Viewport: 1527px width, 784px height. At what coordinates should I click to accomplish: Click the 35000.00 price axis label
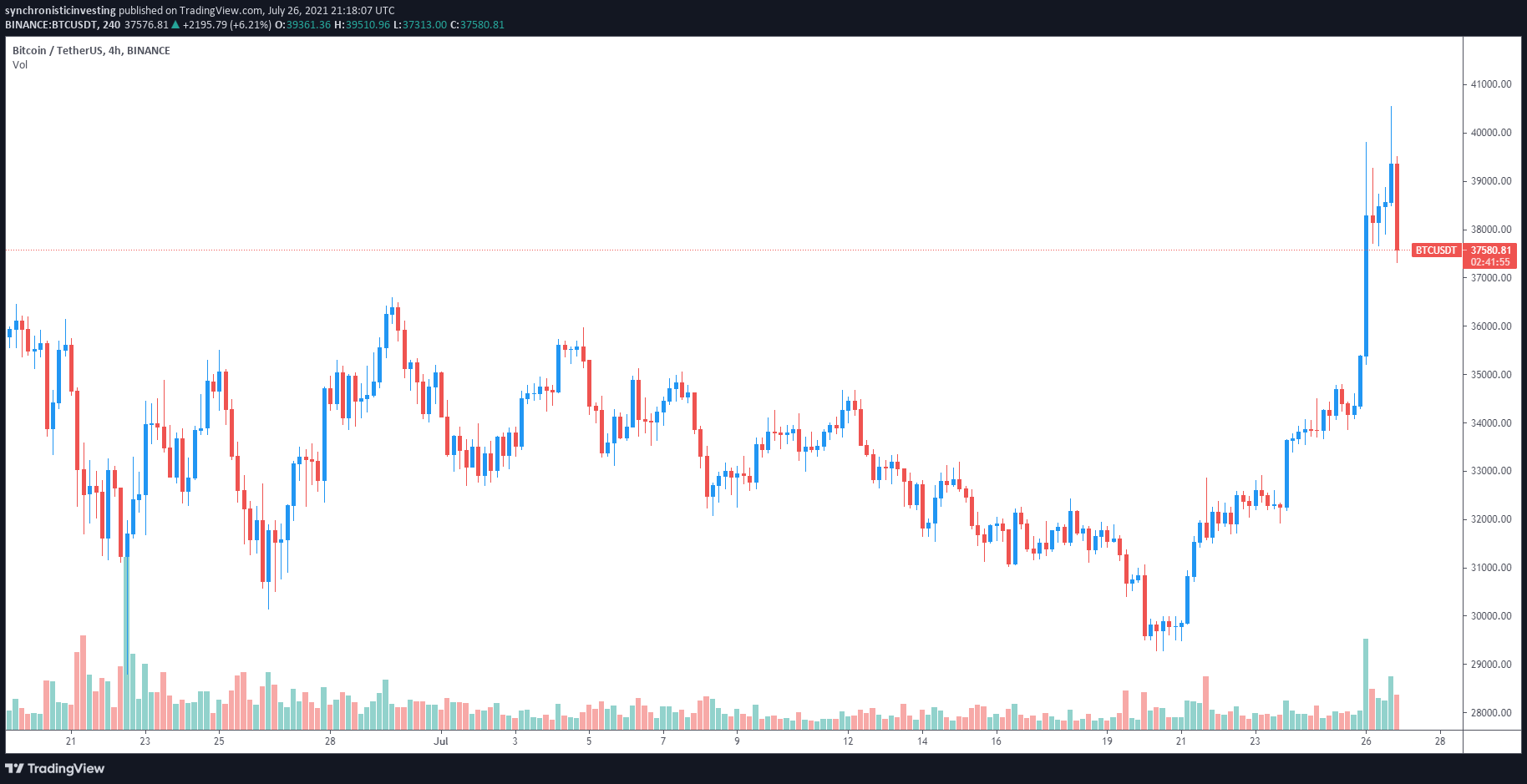pyautogui.click(x=1490, y=375)
